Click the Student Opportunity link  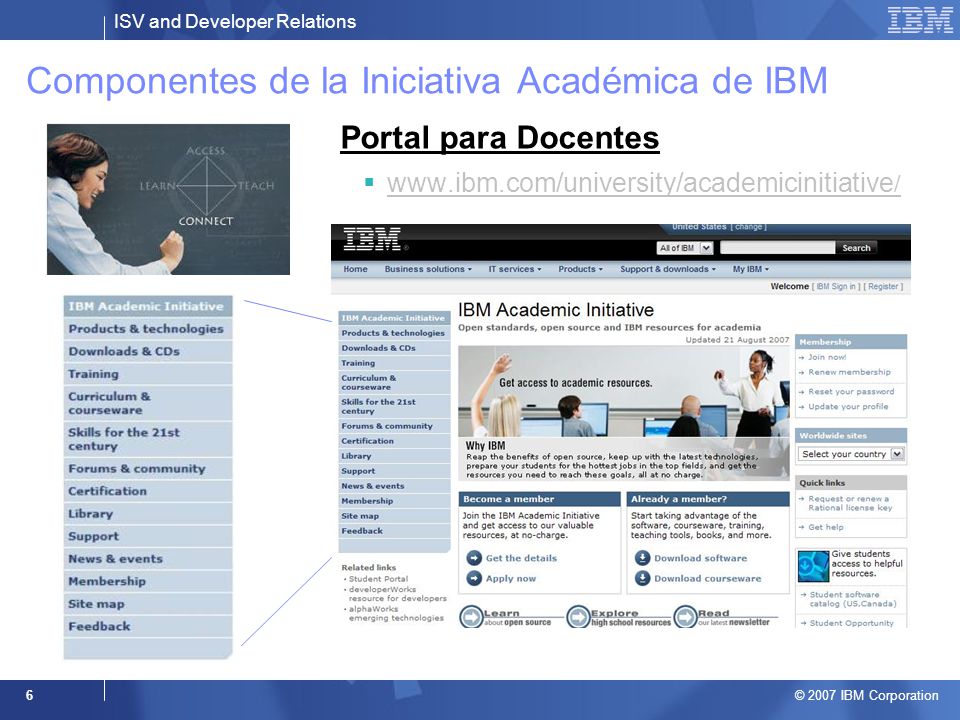pos(851,623)
